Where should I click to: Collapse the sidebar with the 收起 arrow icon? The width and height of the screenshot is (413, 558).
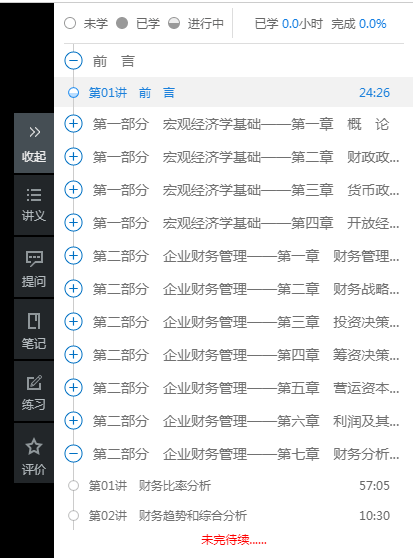point(34,143)
